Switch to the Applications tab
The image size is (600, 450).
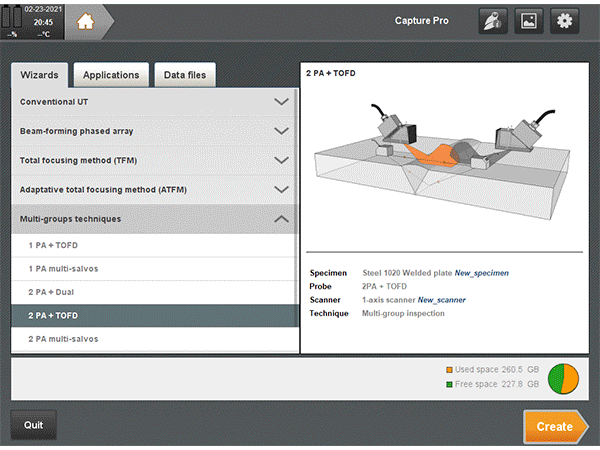pyautogui.click(x=111, y=75)
